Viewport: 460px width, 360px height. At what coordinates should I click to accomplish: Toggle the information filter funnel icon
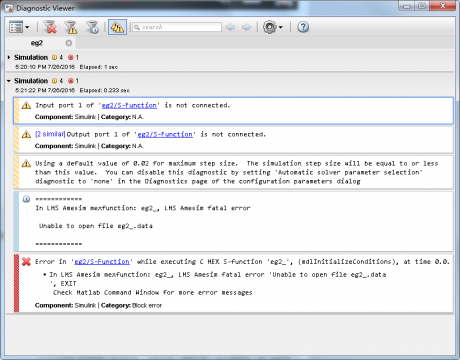[x=92, y=27]
